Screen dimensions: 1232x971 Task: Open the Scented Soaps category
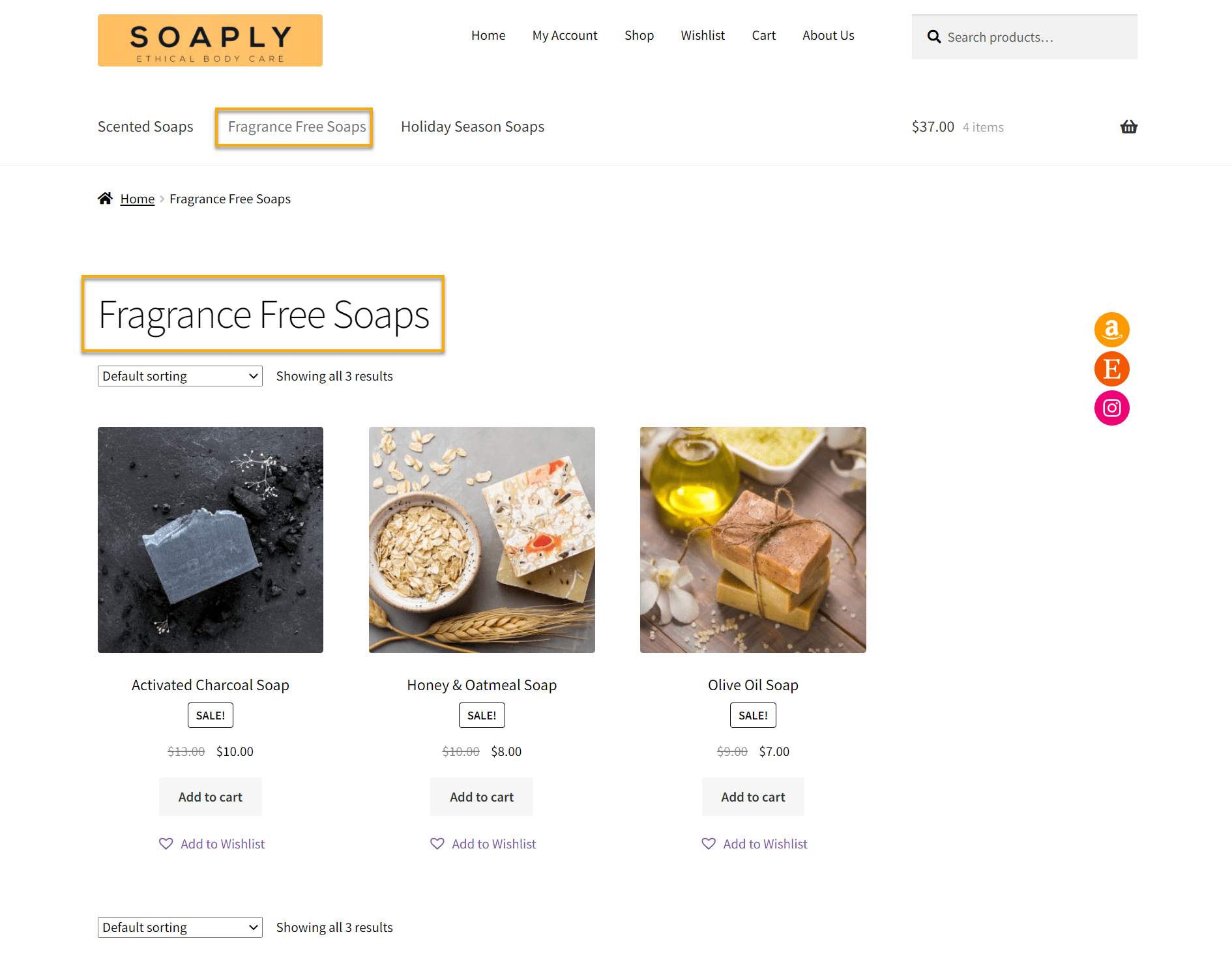(x=145, y=126)
